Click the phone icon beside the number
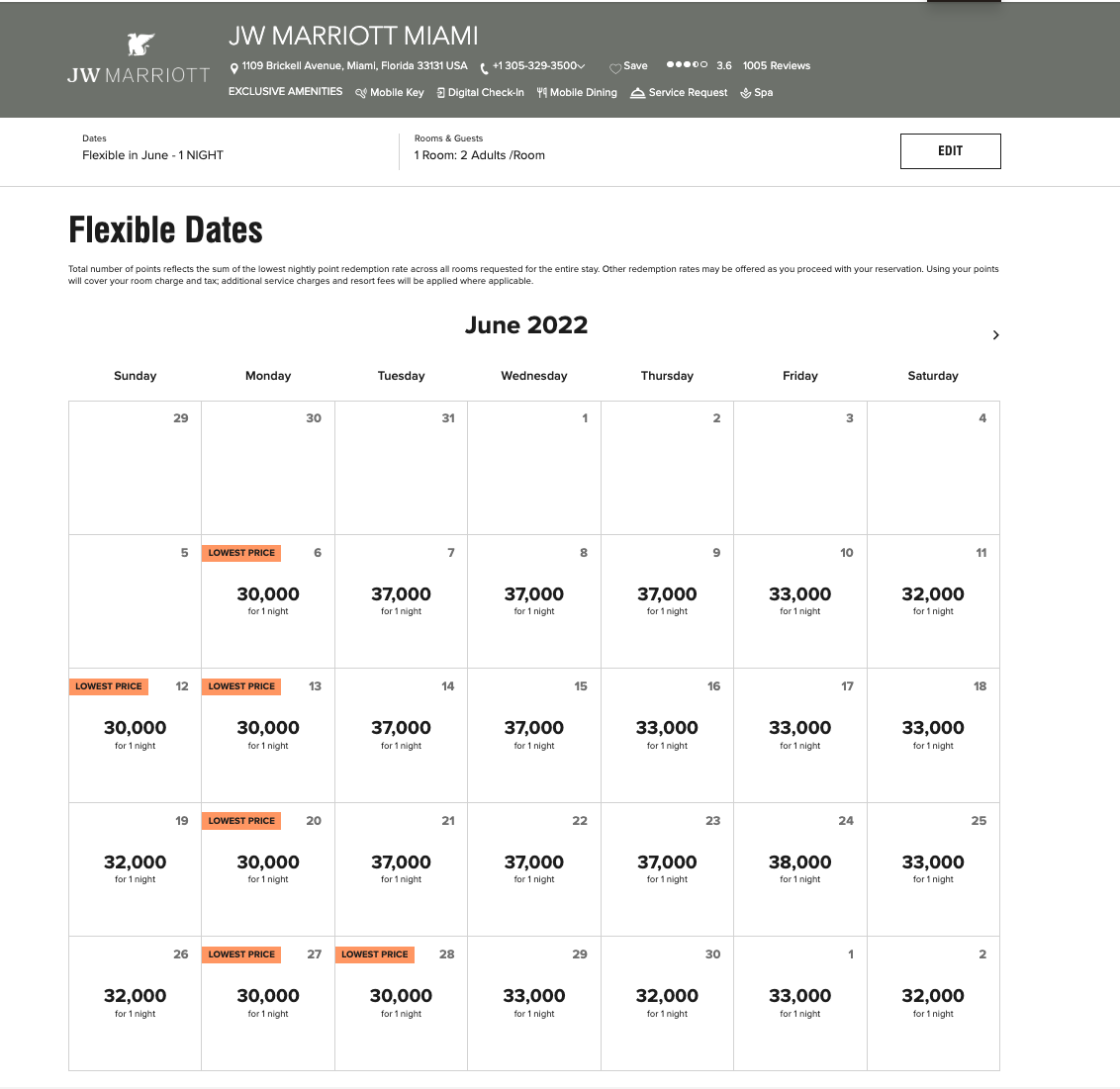Image resolution: width=1120 pixels, height=1089 pixels. 484,68
